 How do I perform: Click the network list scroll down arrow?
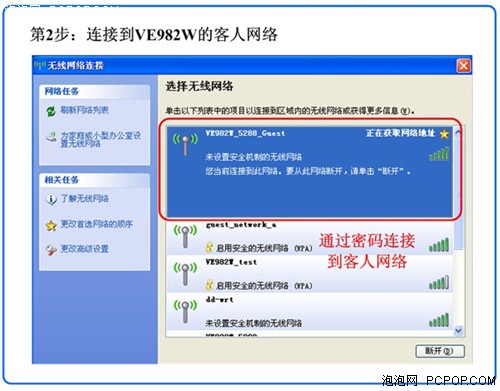pos(458,331)
